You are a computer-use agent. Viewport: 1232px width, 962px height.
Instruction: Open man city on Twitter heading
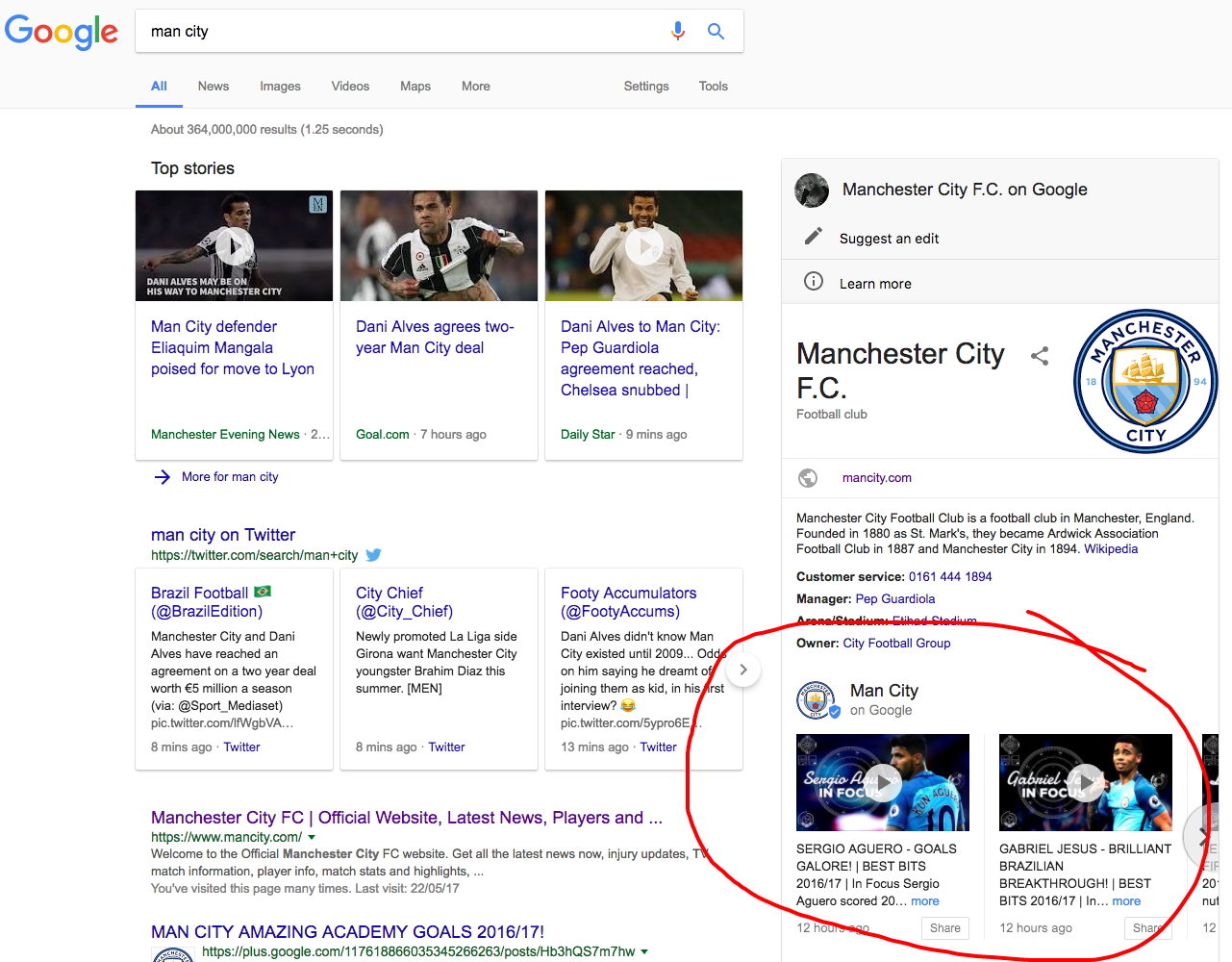(x=223, y=535)
